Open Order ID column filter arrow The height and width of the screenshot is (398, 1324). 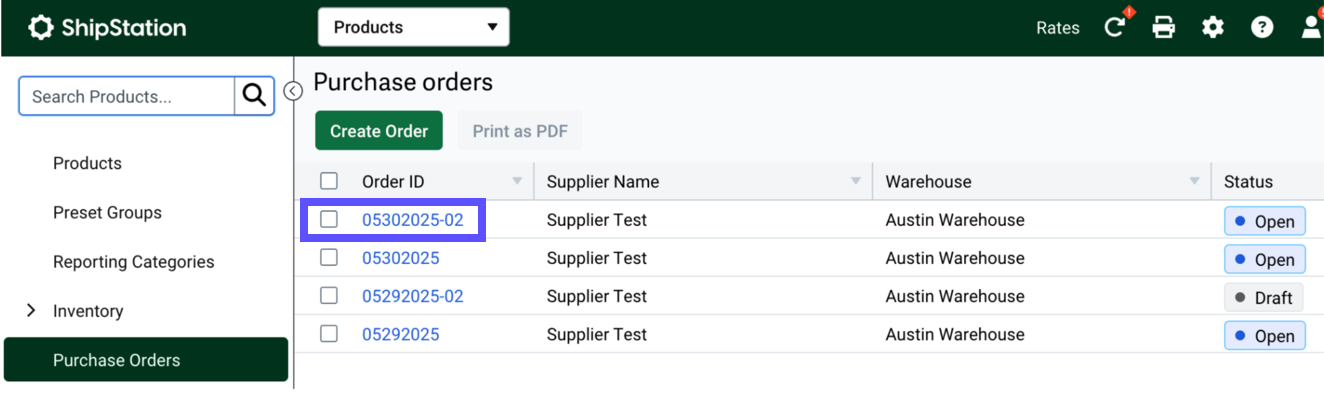coord(517,182)
